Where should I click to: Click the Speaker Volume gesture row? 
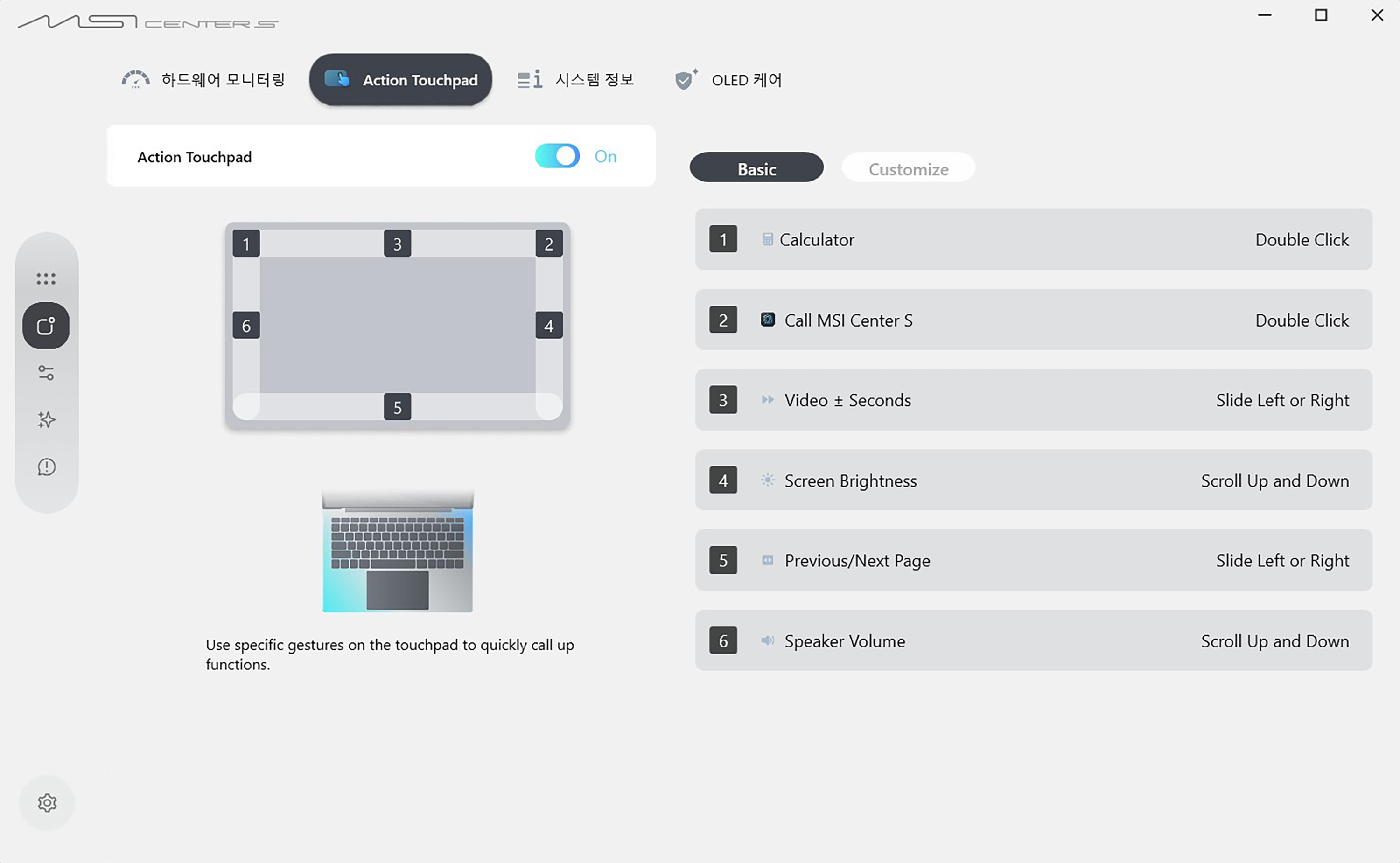point(1034,640)
